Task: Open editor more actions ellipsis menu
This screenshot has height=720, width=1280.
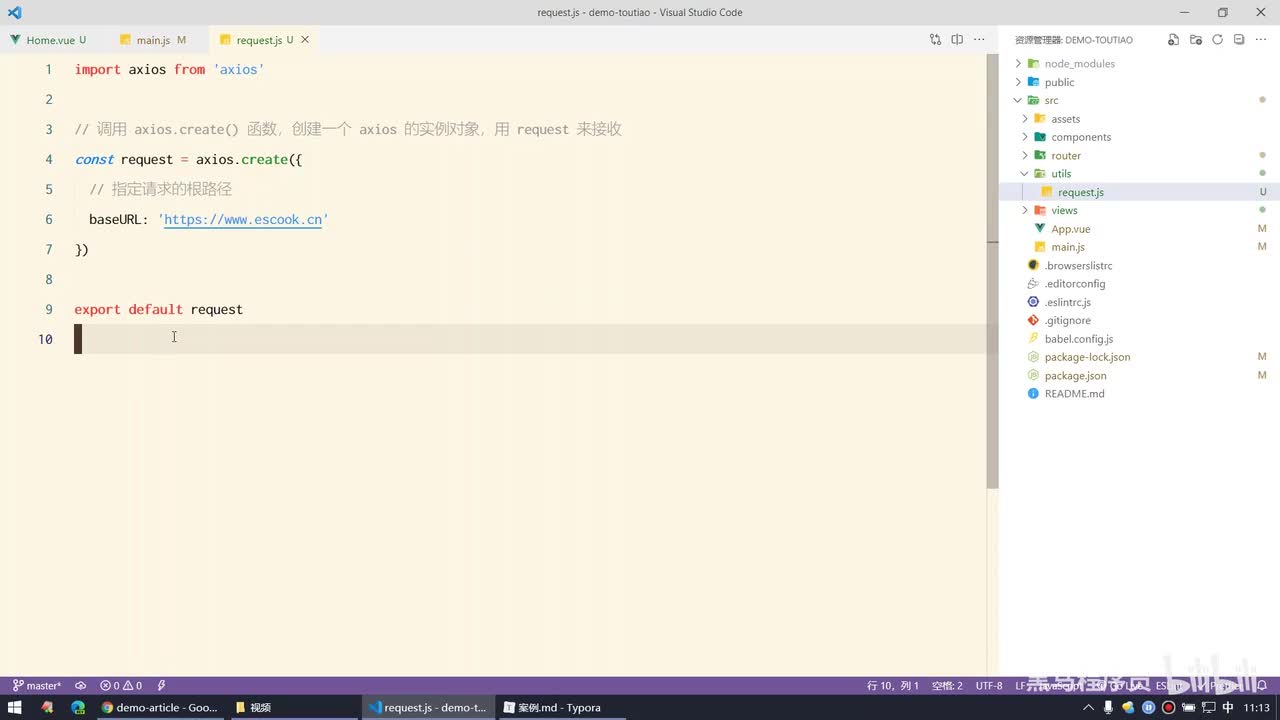Action: (979, 40)
